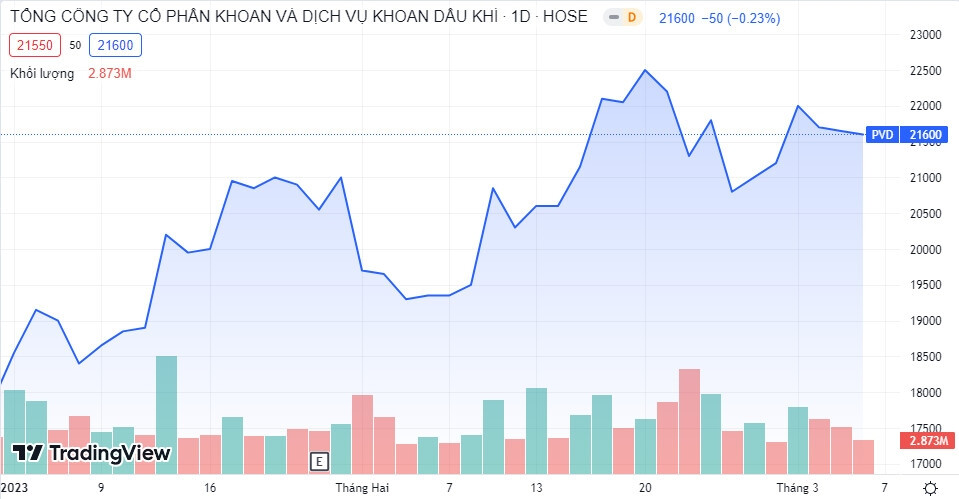The width and height of the screenshot is (959, 499).
Task: Click the blue buy price 21600 button
Action: click(115, 45)
